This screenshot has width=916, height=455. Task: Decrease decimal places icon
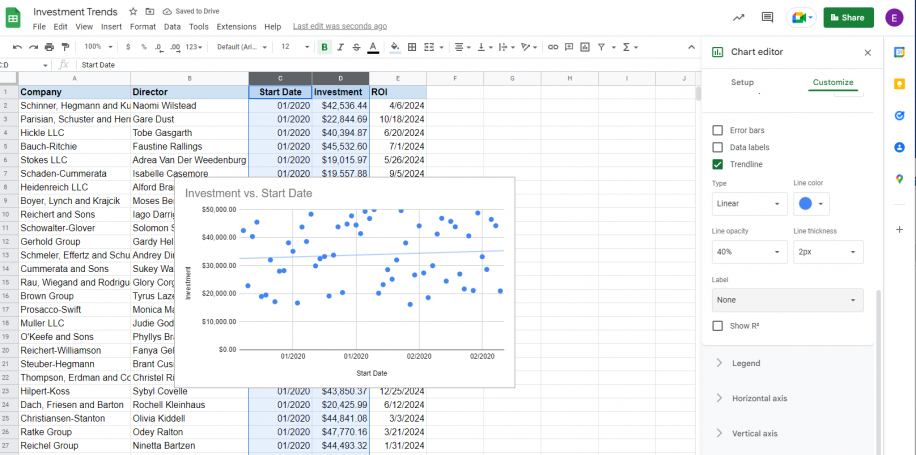pyautogui.click(x=158, y=47)
